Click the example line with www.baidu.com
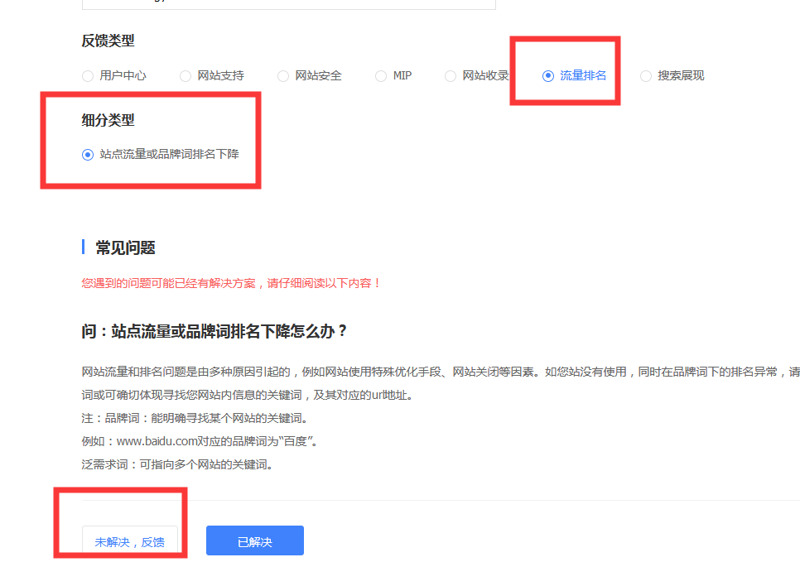Viewport: 800px width, 562px height. pyautogui.click(x=199, y=441)
